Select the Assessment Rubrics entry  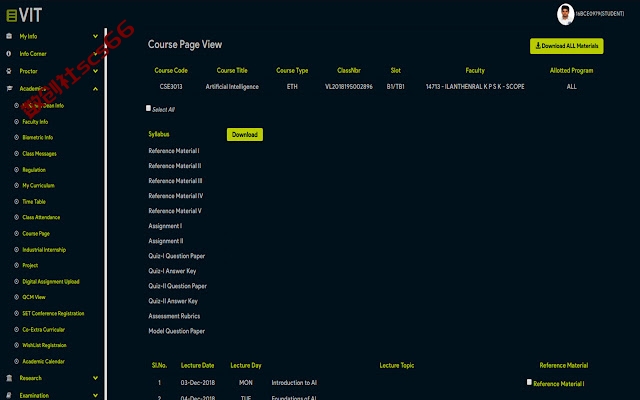coord(174,316)
